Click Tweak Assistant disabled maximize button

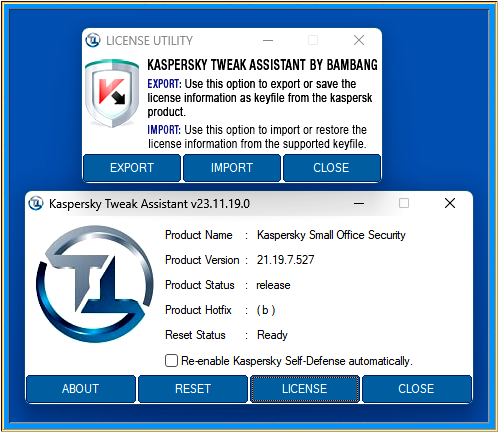point(404,203)
